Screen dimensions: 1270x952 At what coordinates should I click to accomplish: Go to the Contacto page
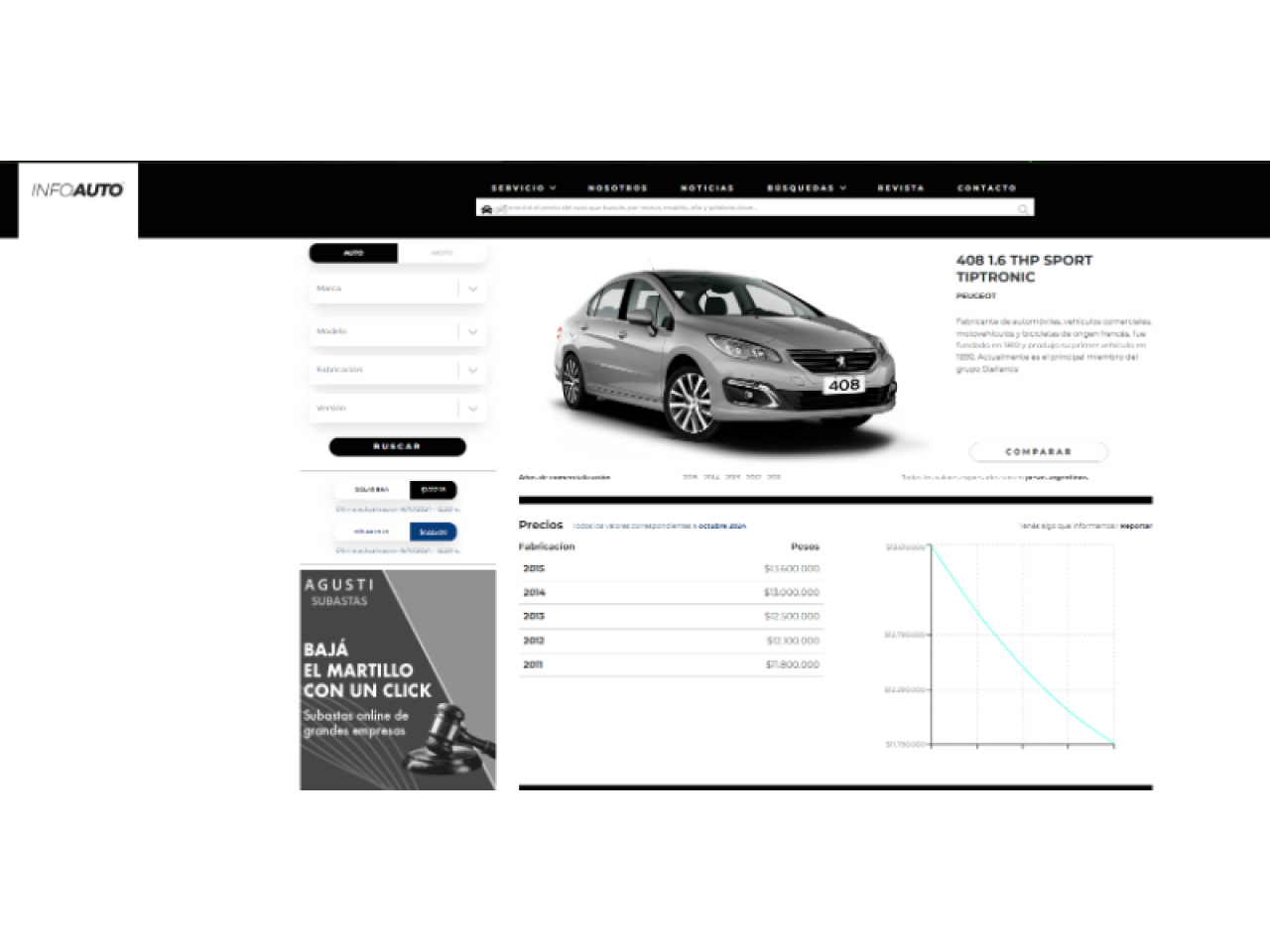(x=986, y=187)
